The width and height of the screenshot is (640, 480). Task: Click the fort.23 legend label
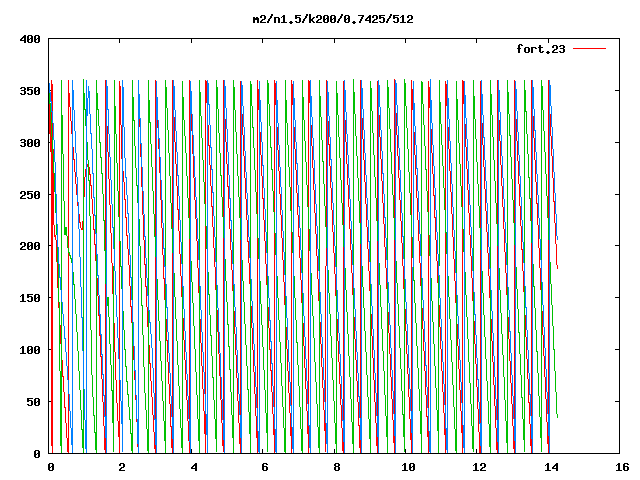click(540, 49)
